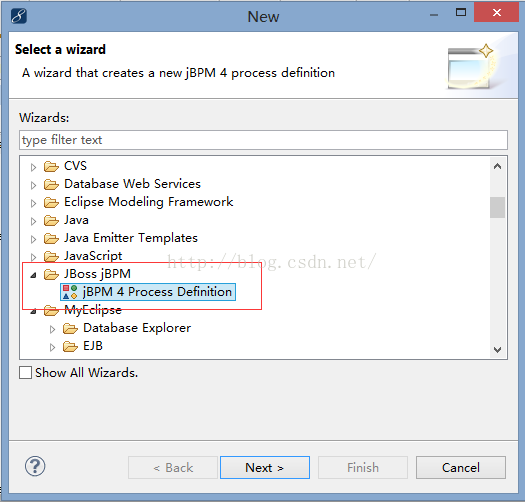Click the MyEclipse app icon in title bar
525x502 pixels.
19,16
